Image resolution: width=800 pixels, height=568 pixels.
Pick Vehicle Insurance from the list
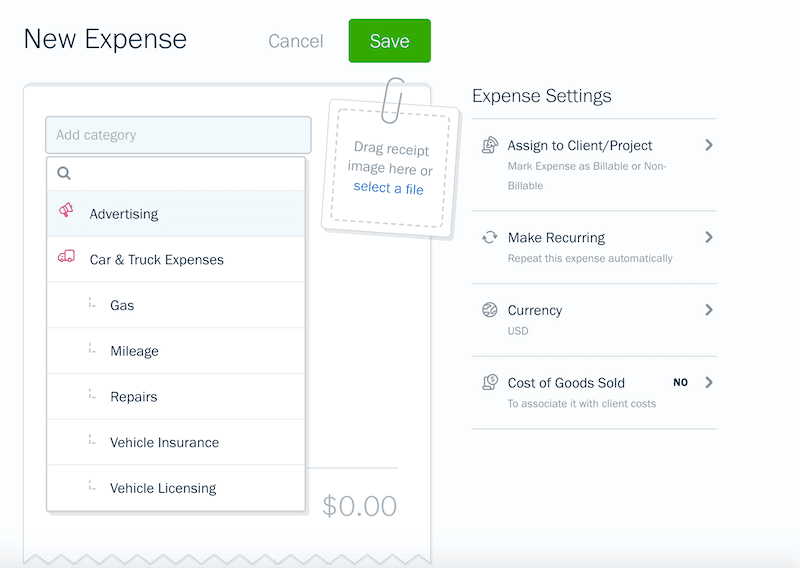click(x=164, y=442)
